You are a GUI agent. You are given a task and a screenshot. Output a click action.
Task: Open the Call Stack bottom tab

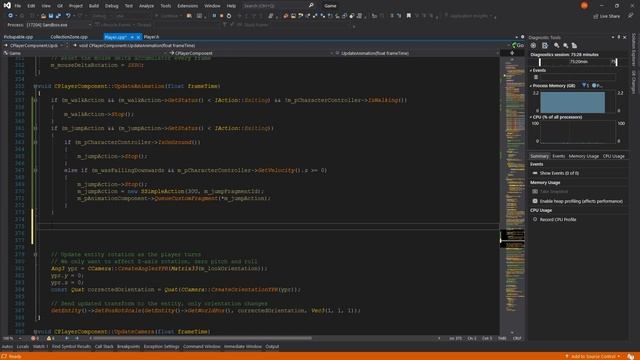tap(104, 347)
